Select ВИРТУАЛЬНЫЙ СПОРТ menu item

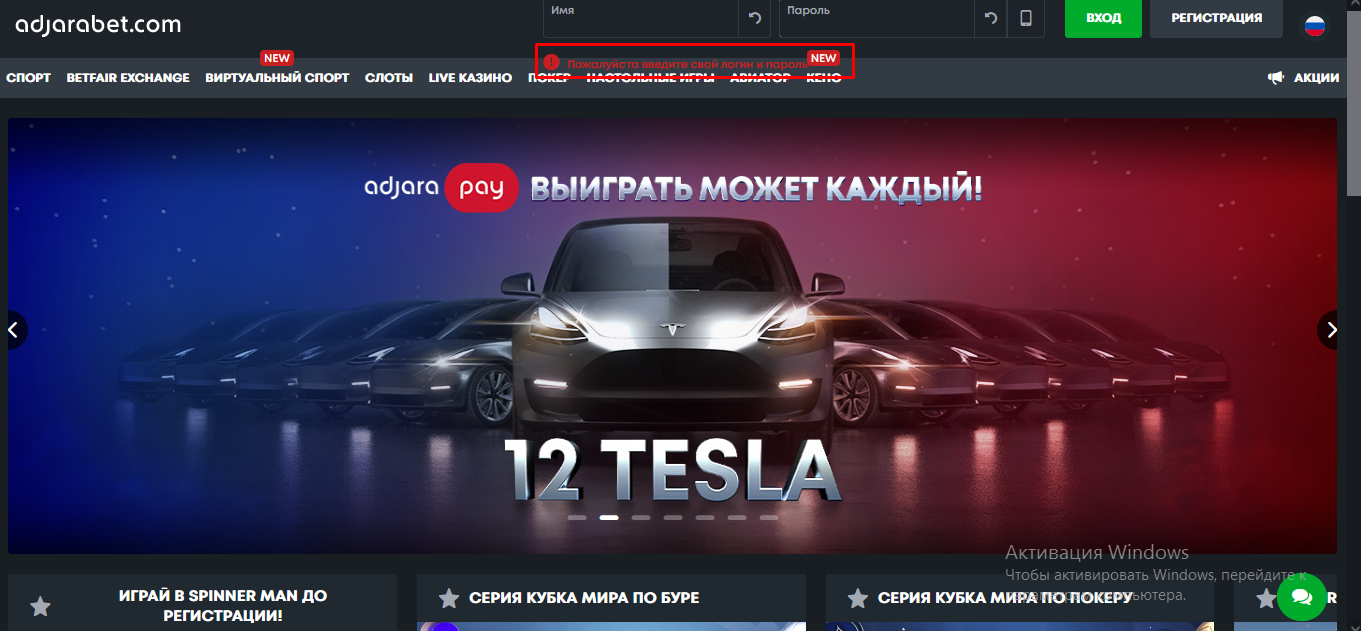[277, 78]
